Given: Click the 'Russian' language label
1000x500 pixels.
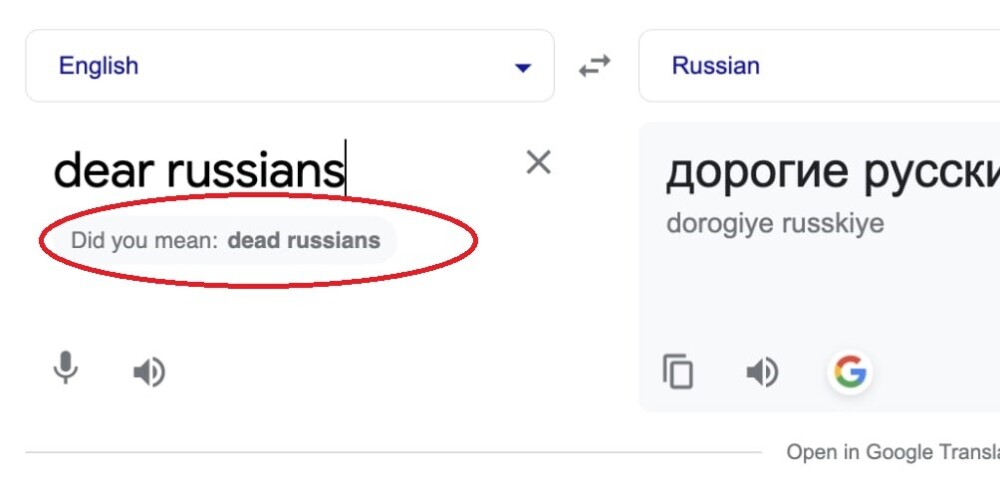Looking at the screenshot, I should pyautogui.click(x=716, y=66).
